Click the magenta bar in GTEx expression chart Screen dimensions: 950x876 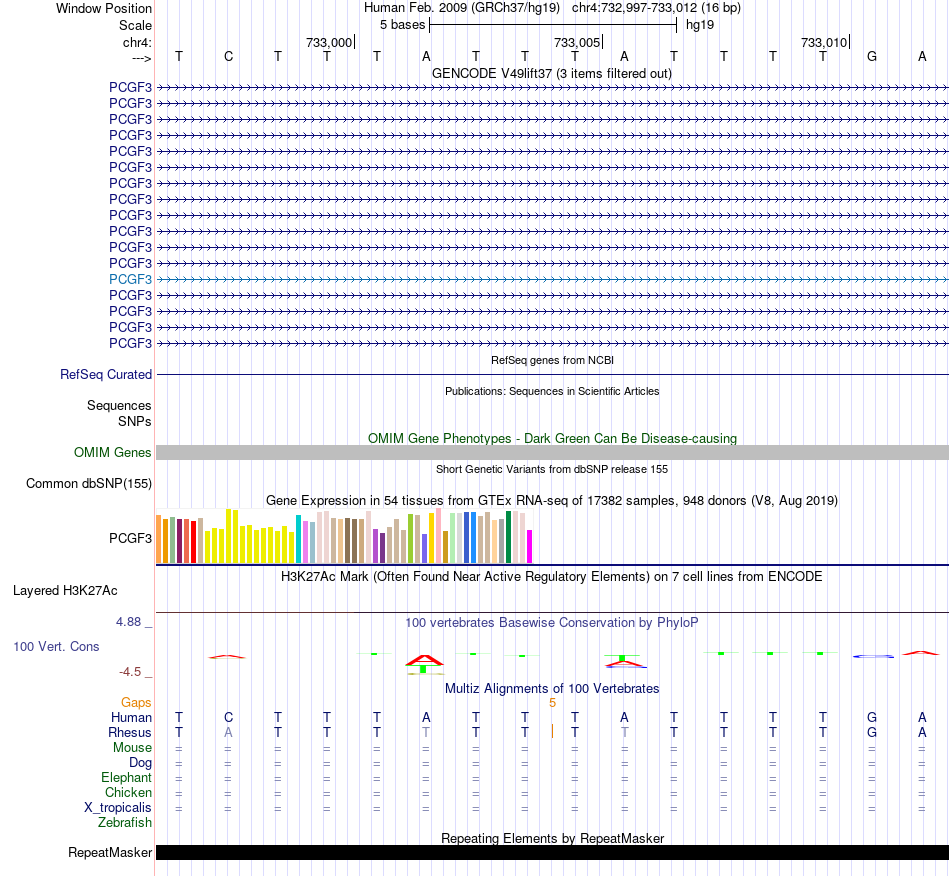coord(530,546)
